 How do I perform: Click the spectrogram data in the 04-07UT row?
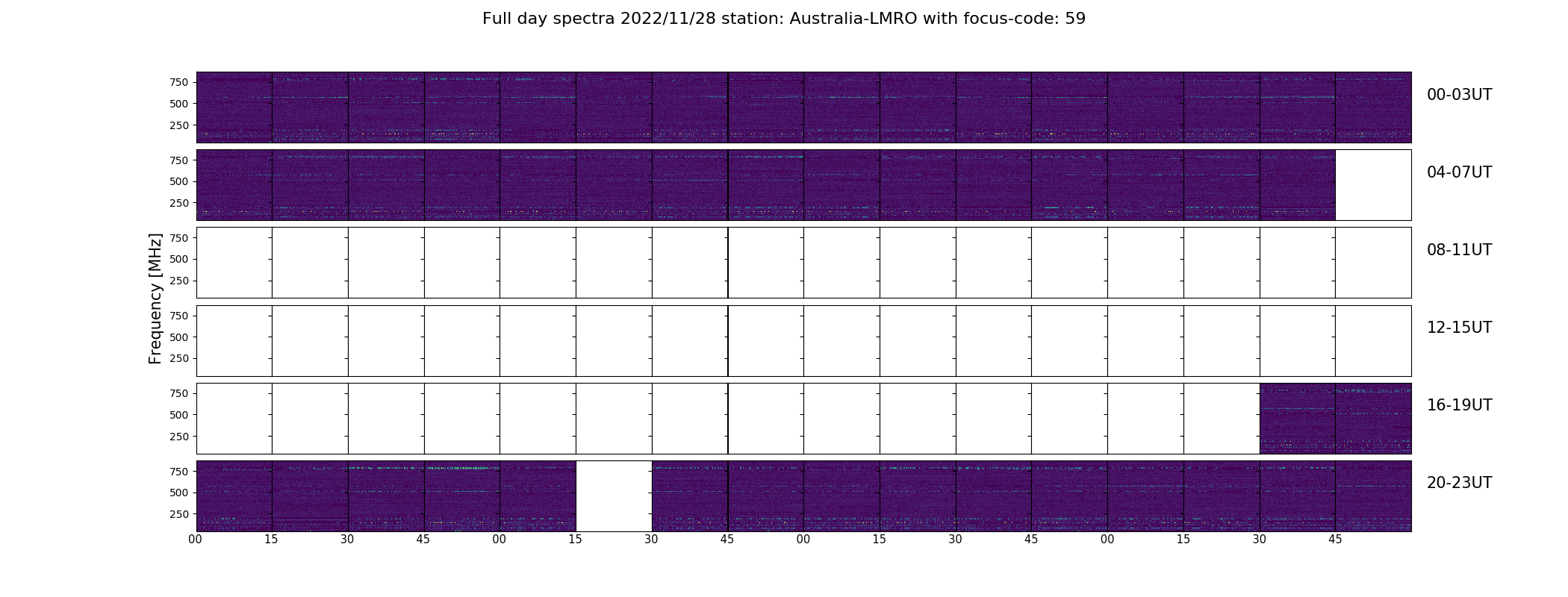coord(765,185)
